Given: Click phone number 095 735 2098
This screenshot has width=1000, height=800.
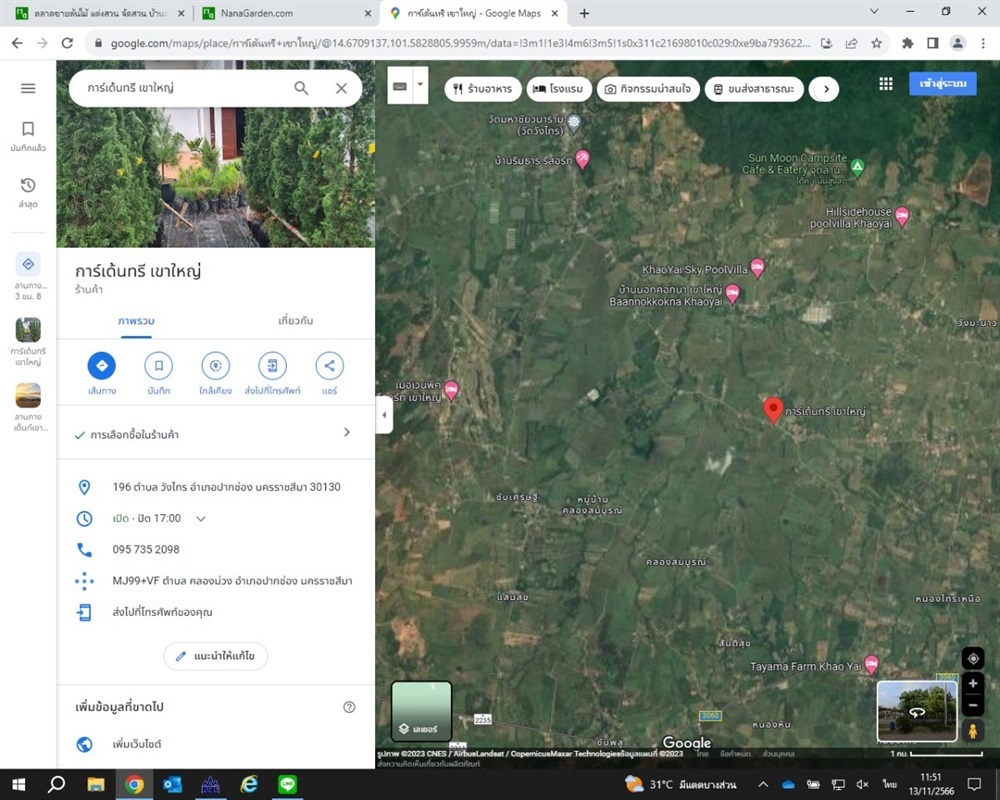Looking at the screenshot, I should click(x=146, y=549).
